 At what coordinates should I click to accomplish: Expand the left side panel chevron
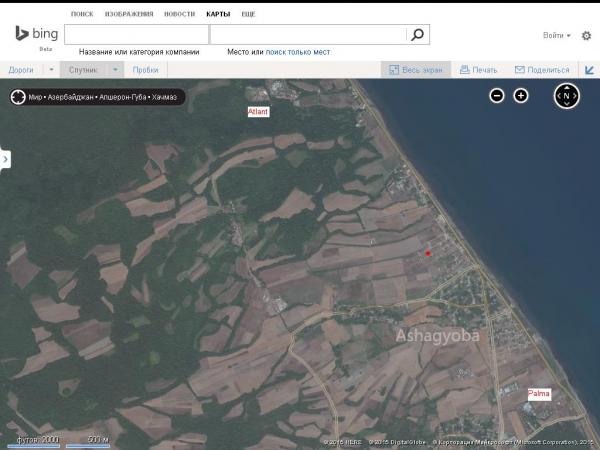click(x=5, y=158)
